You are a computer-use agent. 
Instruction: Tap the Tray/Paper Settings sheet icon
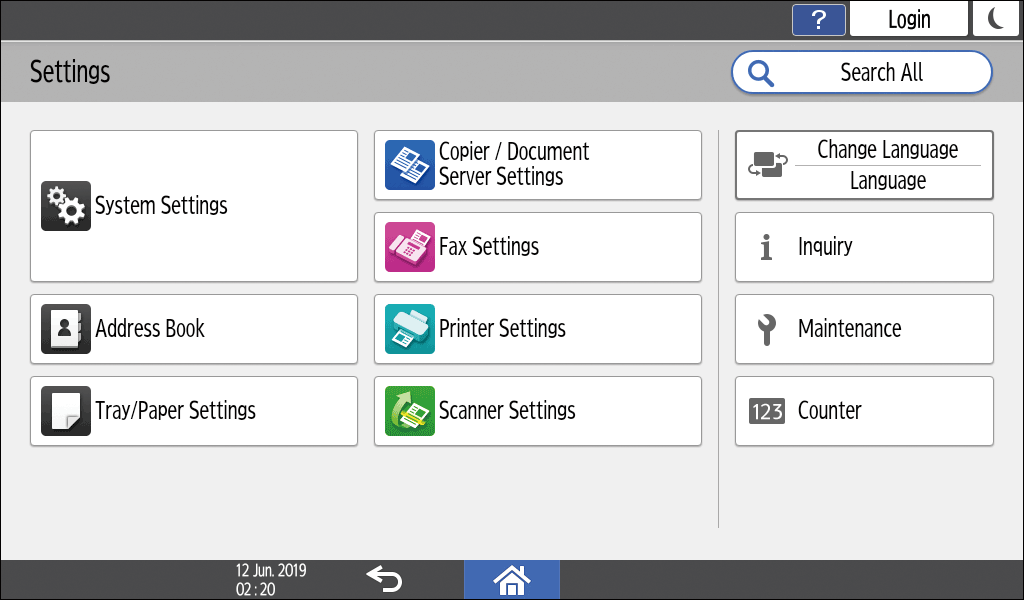(x=66, y=411)
